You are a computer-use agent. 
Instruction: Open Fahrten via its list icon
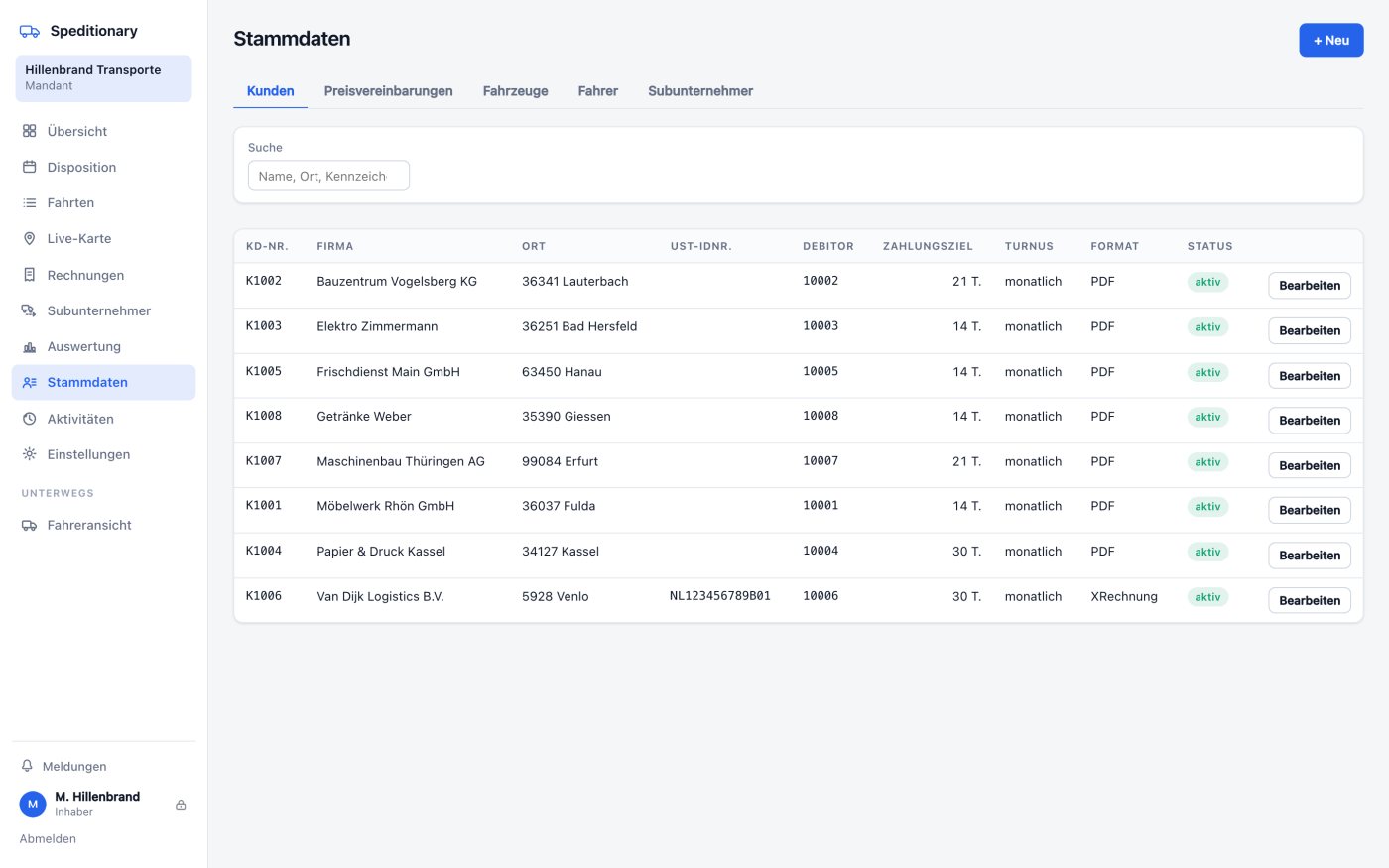30,202
